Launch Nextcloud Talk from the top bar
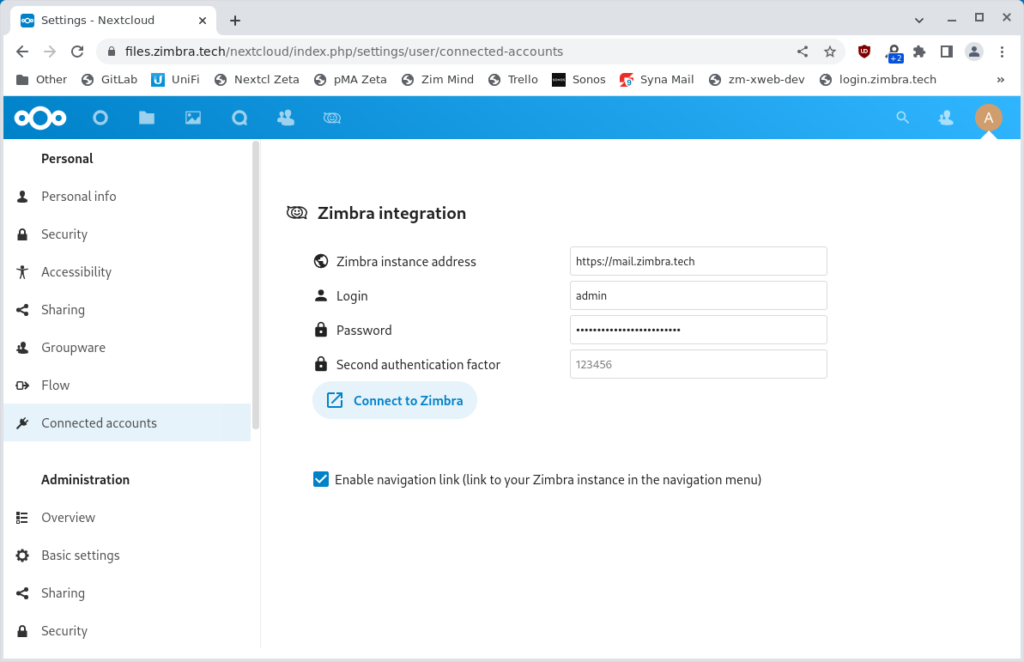 point(239,117)
